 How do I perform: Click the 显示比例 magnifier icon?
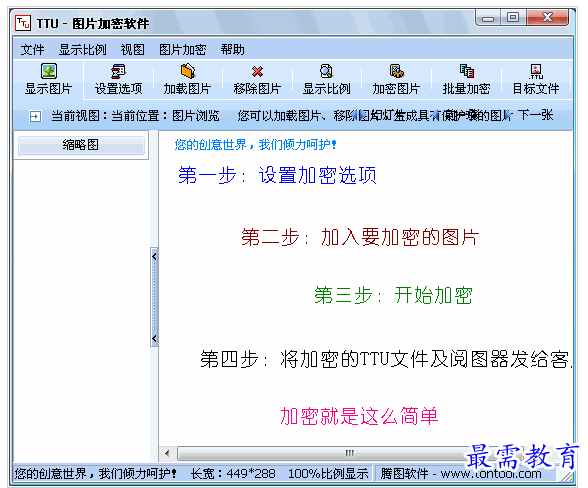(327, 71)
